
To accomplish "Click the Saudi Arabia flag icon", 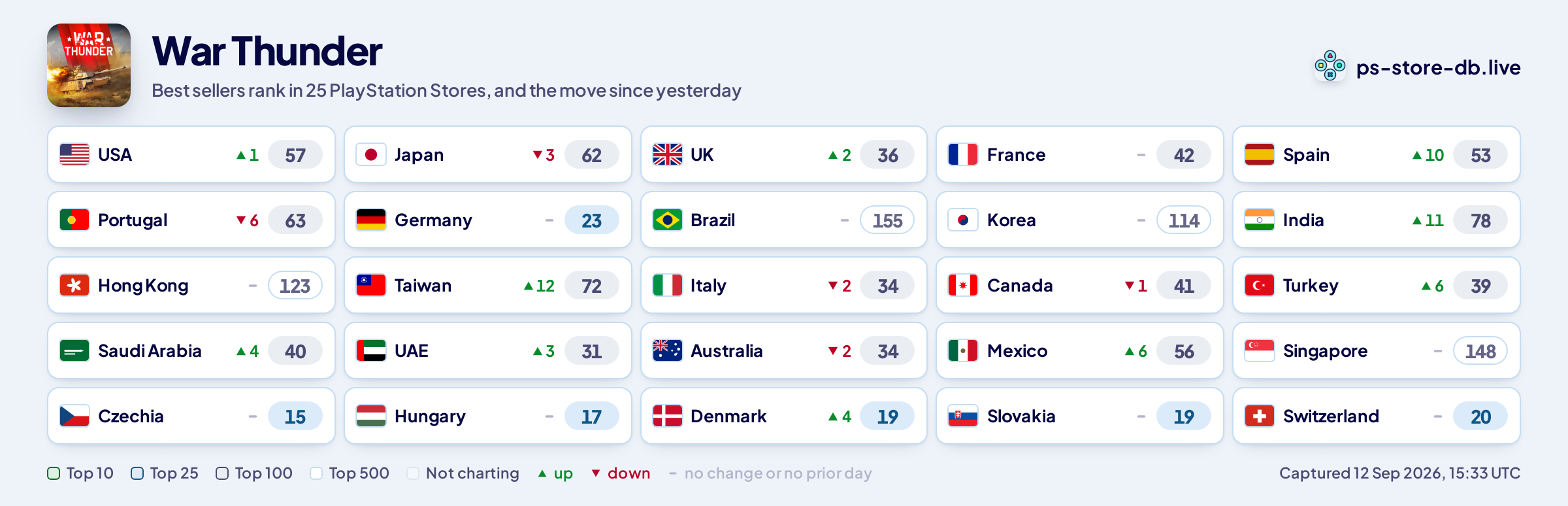I will coord(74,350).
